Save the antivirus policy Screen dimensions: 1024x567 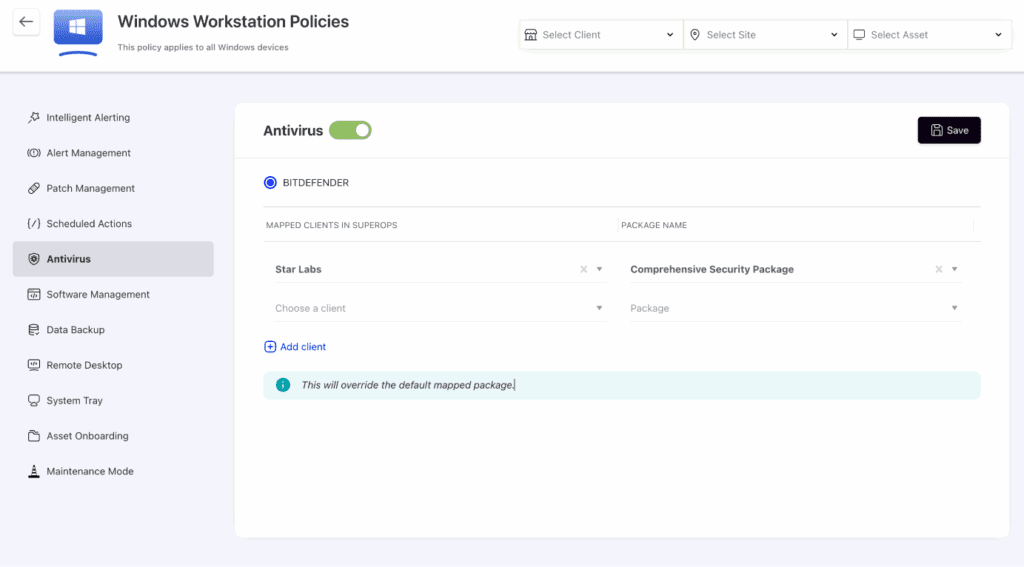(949, 130)
